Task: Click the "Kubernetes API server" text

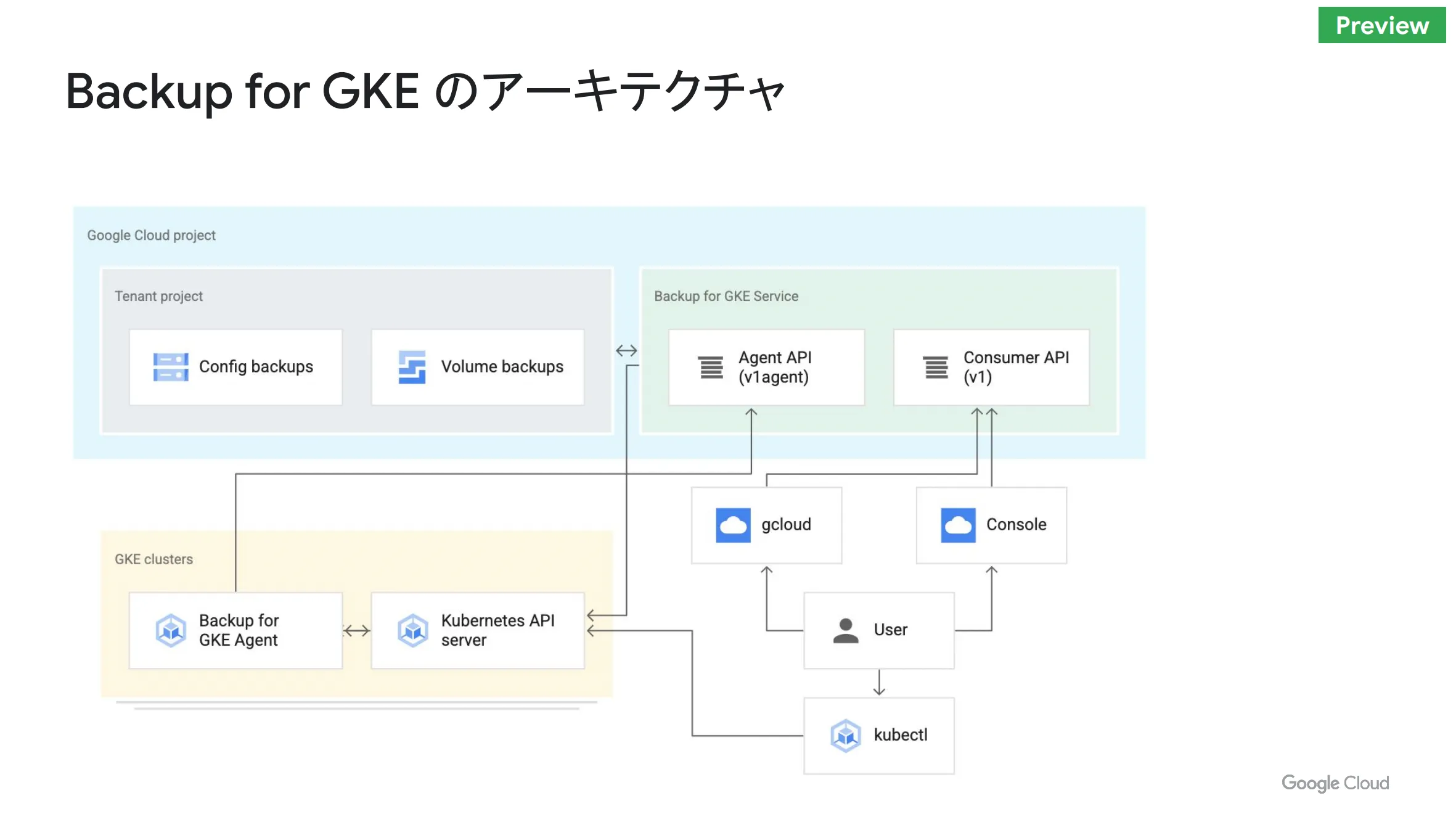Action: click(497, 630)
